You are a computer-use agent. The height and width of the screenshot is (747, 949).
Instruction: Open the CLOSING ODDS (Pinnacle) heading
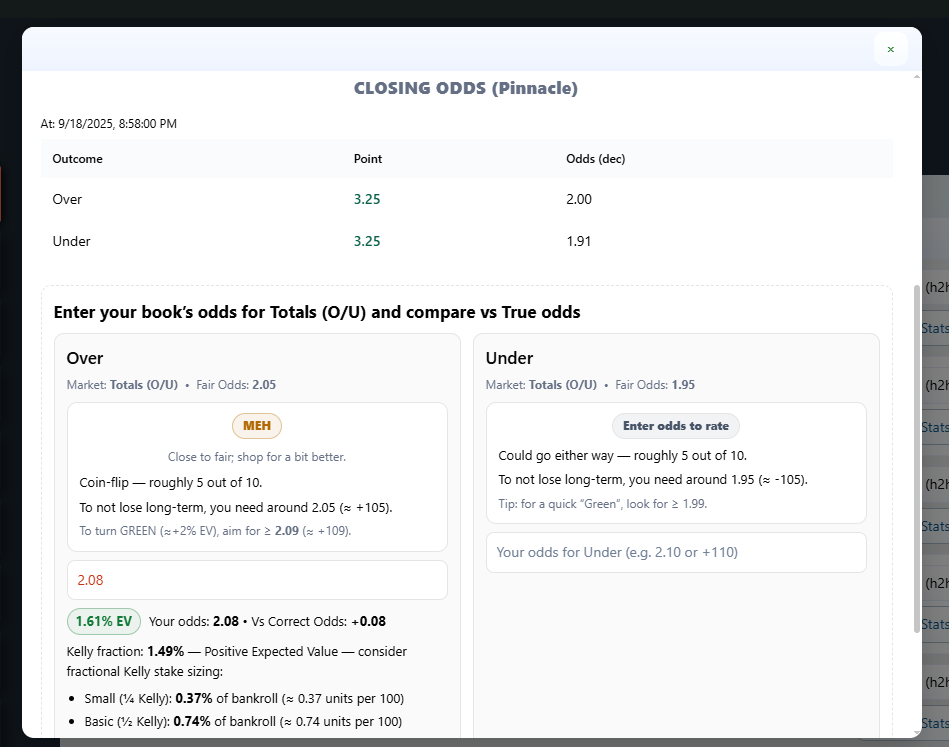[466, 88]
